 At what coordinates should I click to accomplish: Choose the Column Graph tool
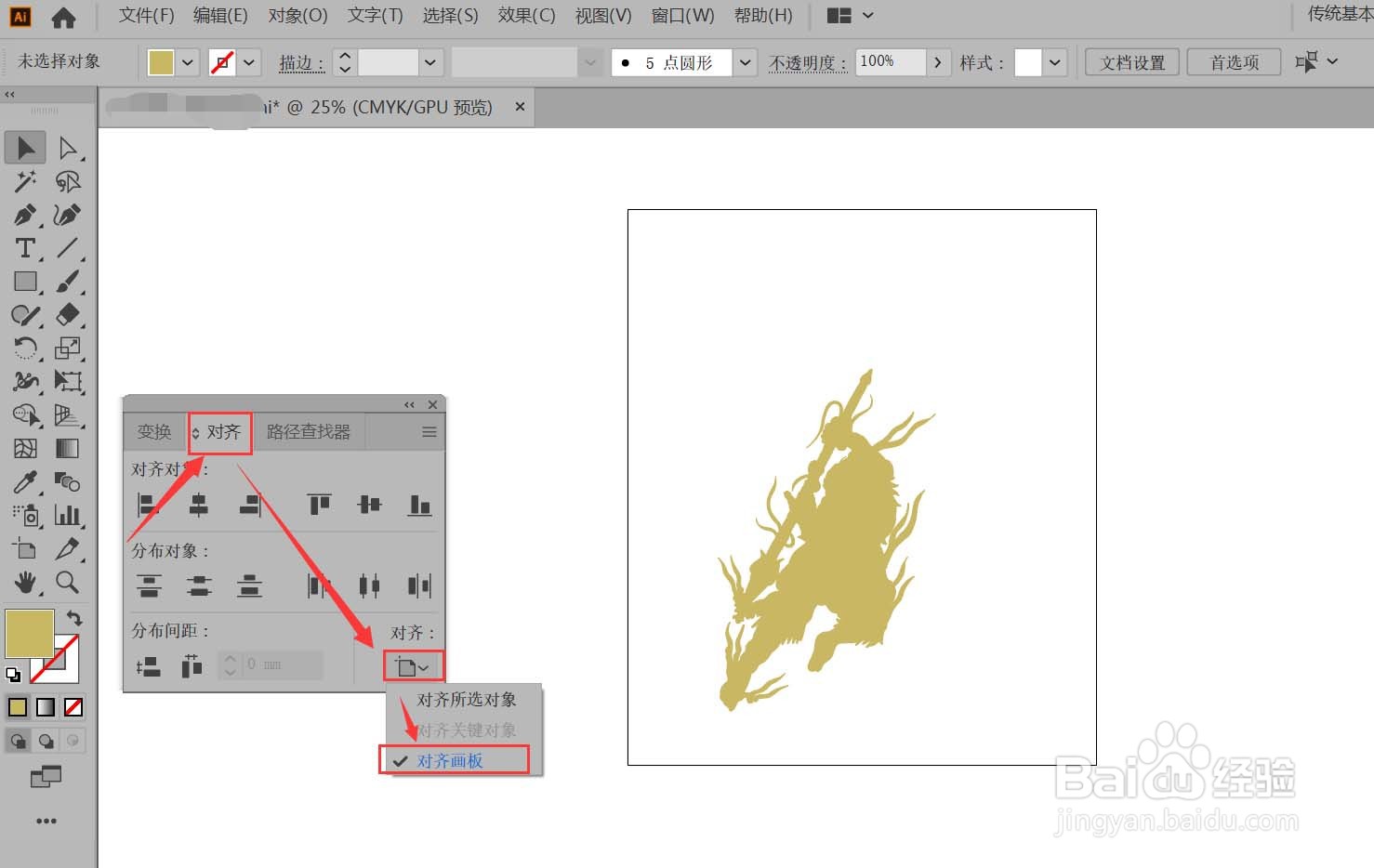click(67, 516)
